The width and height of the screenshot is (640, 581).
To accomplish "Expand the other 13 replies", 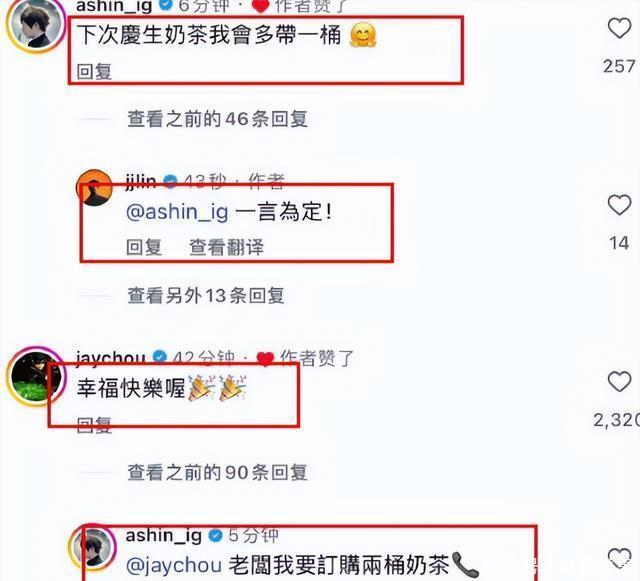I will [x=206, y=295].
